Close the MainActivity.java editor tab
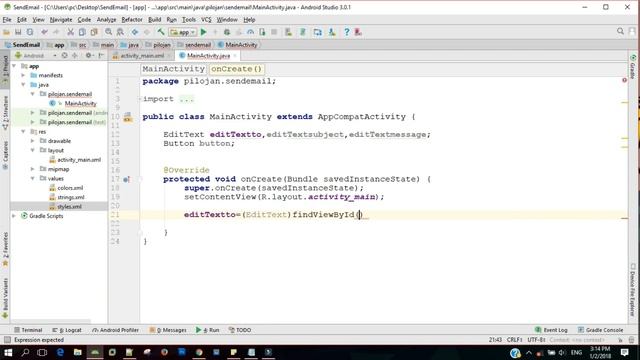 [235, 56]
